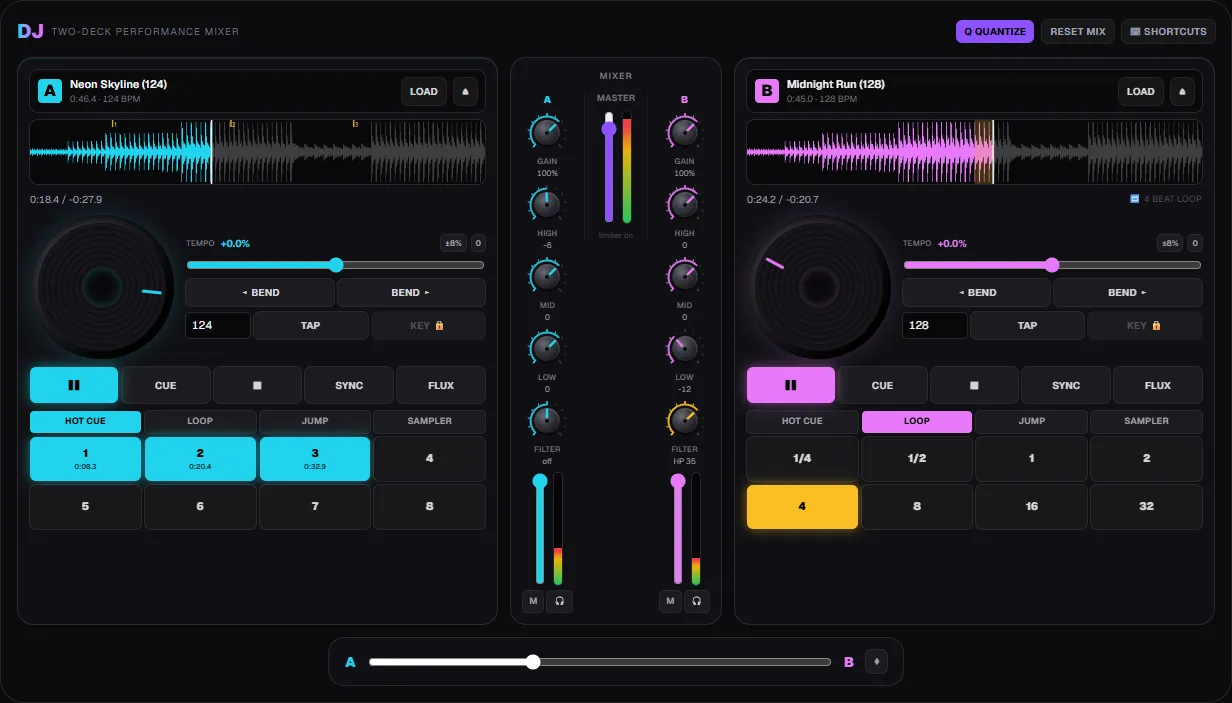Click the Deck B mid EQ knob
The width and height of the screenshot is (1232, 703).
point(684,275)
